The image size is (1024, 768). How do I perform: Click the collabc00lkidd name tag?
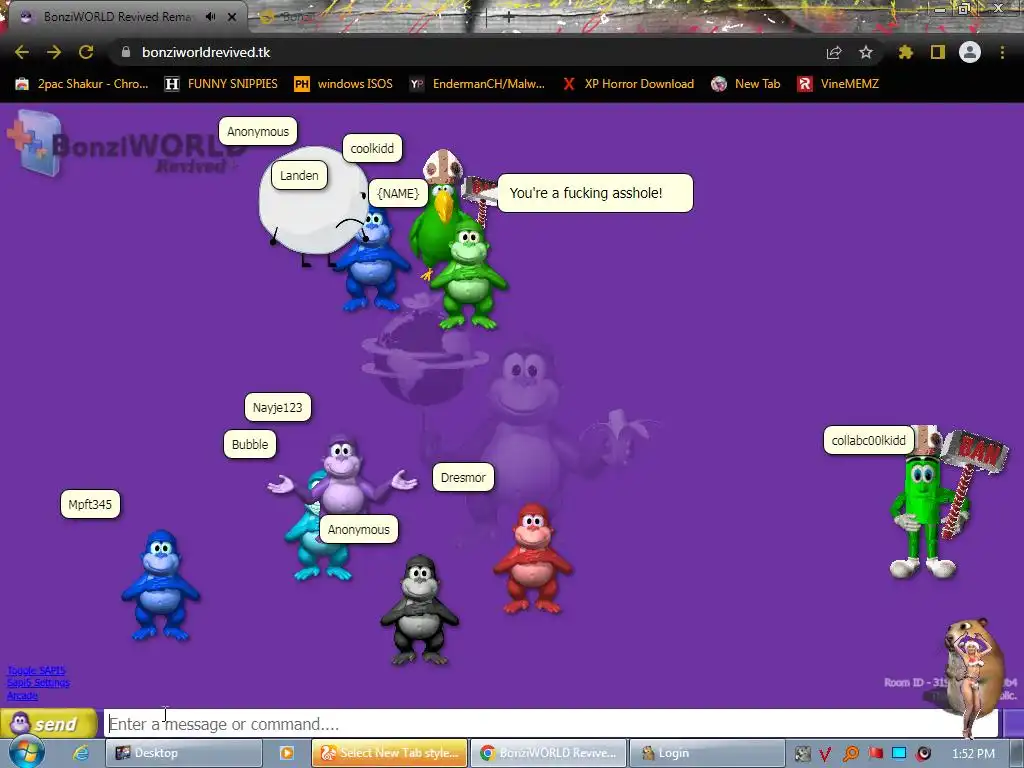[869, 440]
